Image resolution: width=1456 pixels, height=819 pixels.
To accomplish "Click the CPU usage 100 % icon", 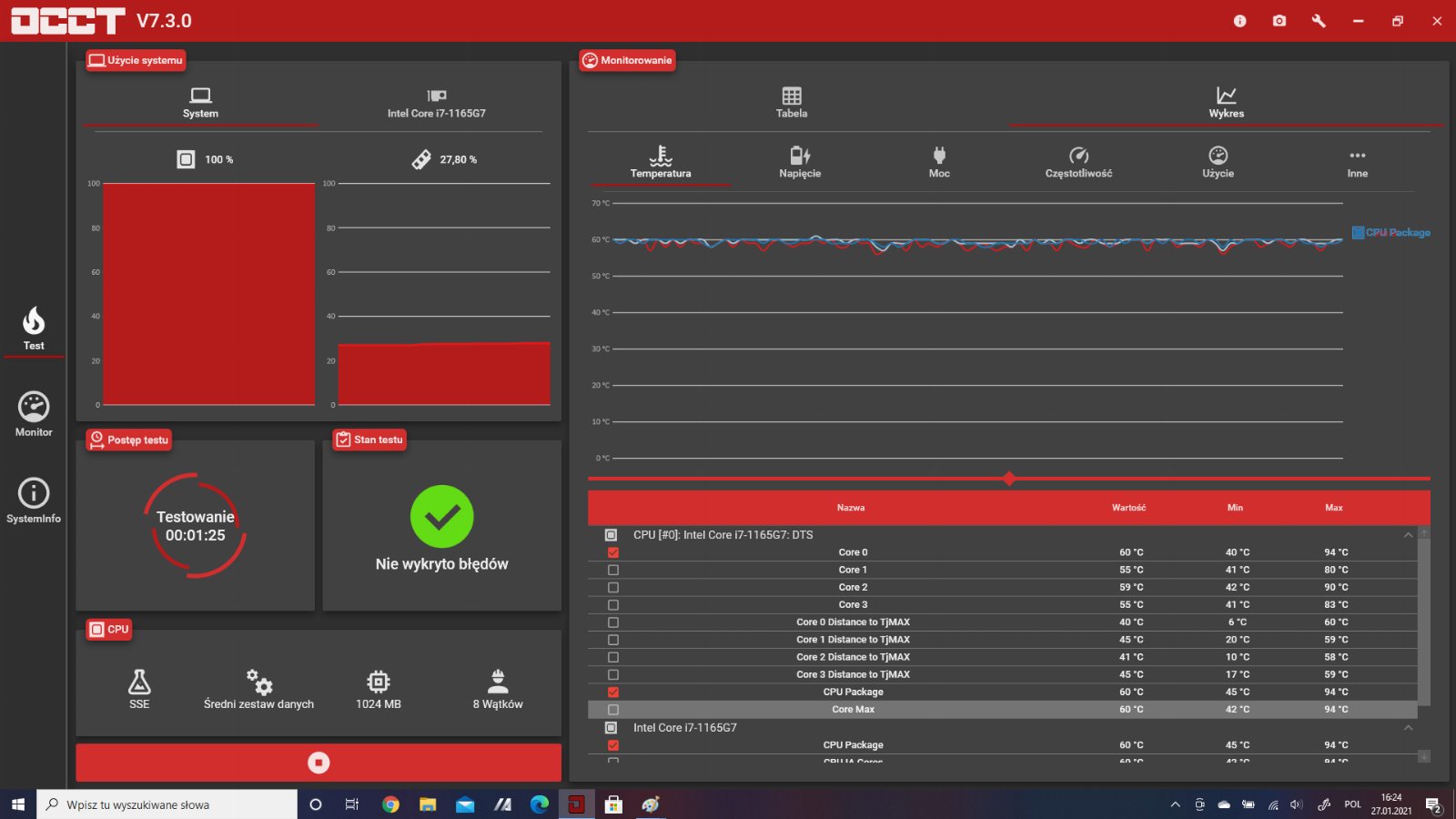I will tap(186, 159).
